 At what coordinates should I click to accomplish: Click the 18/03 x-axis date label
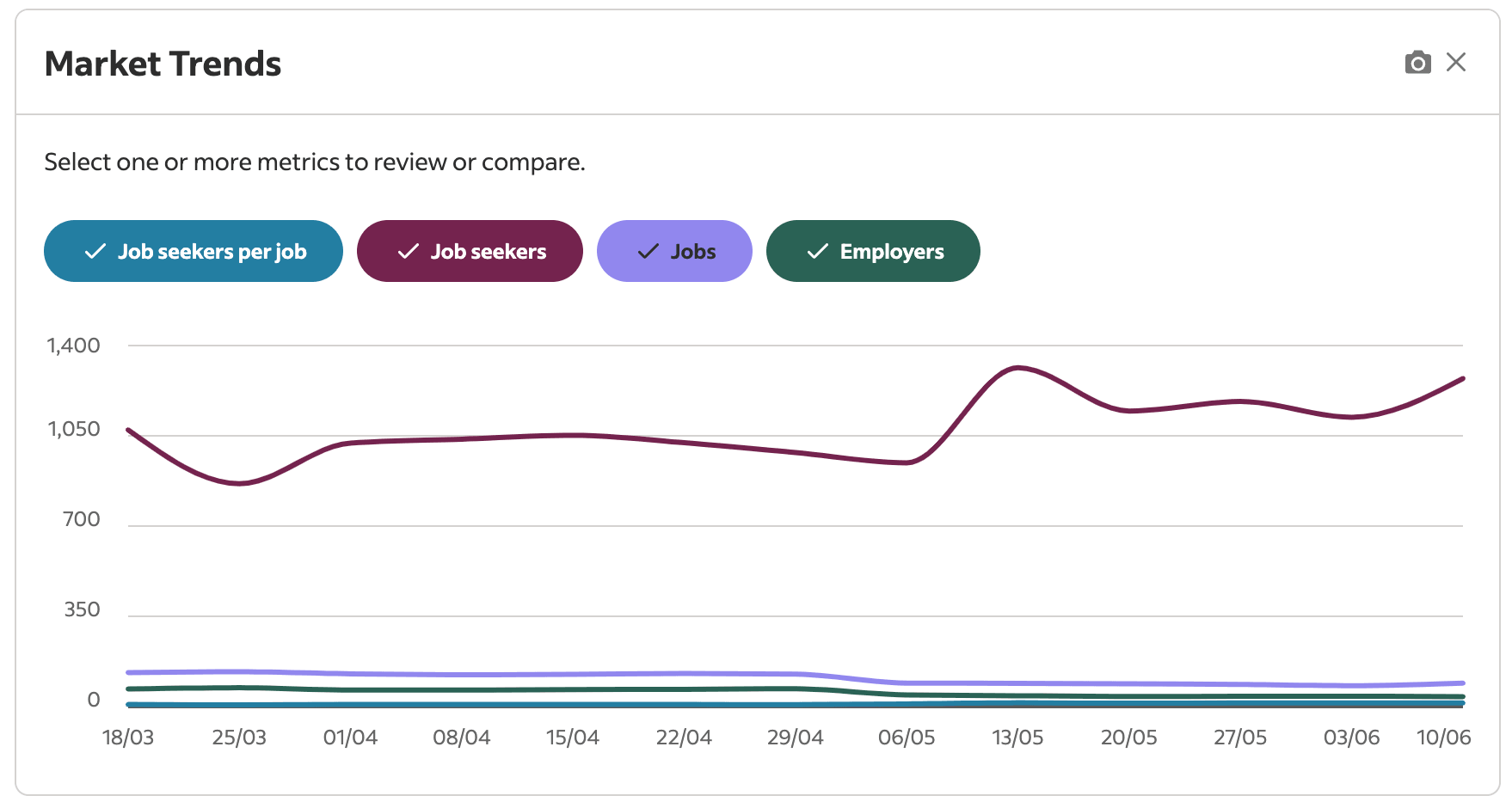click(x=128, y=738)
